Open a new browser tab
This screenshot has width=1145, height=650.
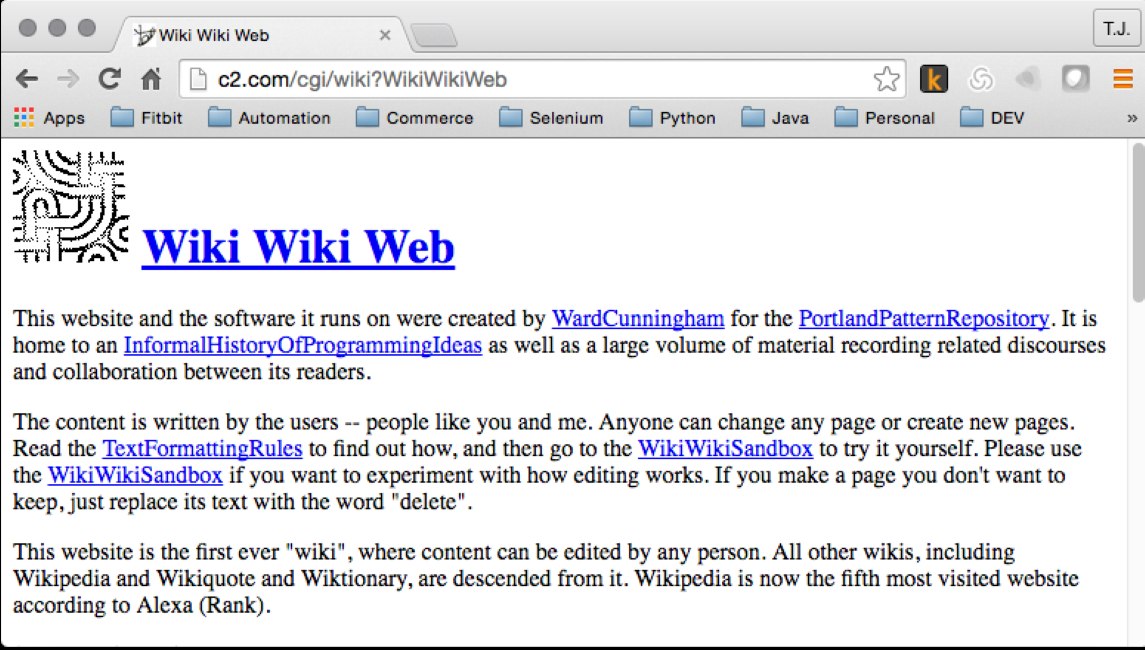click(x=434, y=33)
